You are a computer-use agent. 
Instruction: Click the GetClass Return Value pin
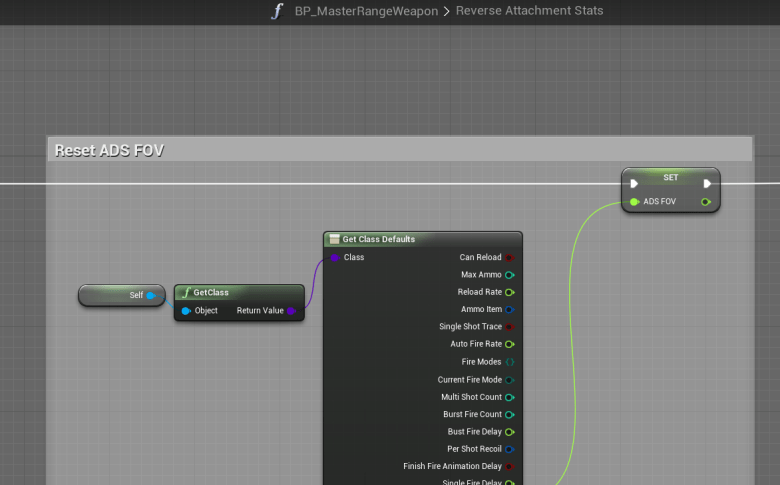click(291, 311)
